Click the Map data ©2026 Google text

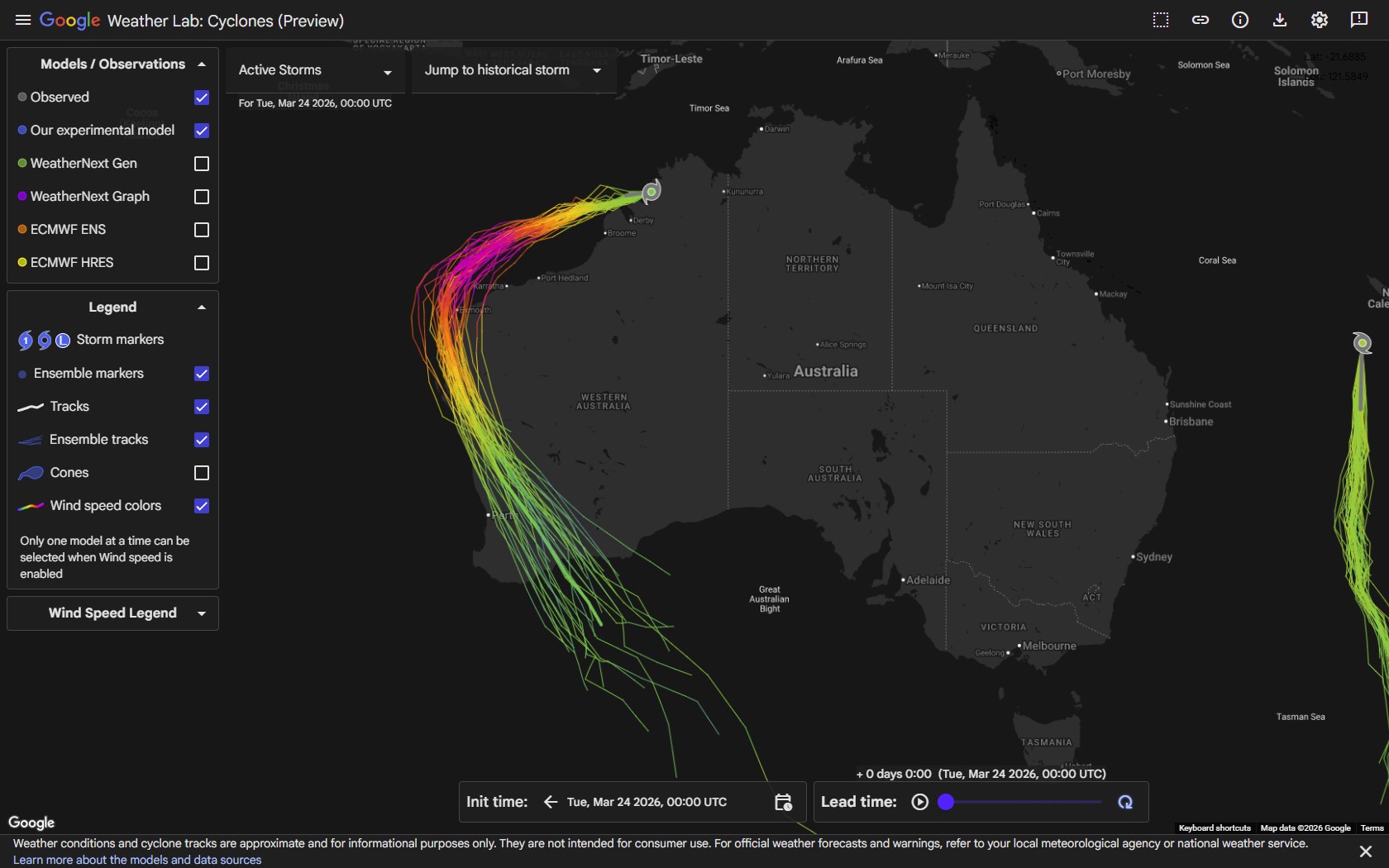point(1305,828)
